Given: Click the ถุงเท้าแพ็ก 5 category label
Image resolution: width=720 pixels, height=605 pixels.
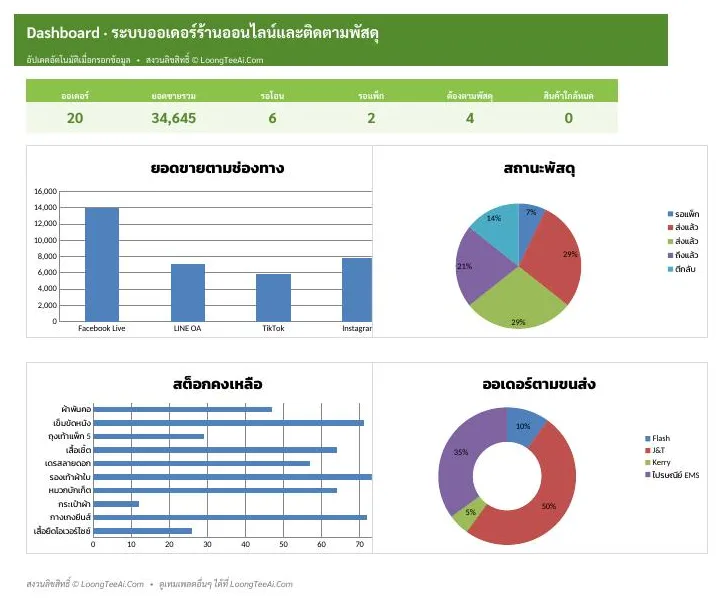Looking at the screenshot, I should tap(69, 437).
